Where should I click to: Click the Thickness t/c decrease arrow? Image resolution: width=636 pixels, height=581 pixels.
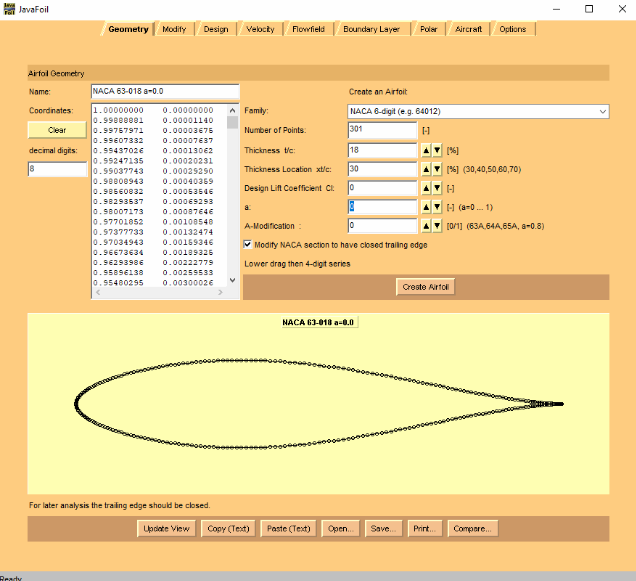437,149
